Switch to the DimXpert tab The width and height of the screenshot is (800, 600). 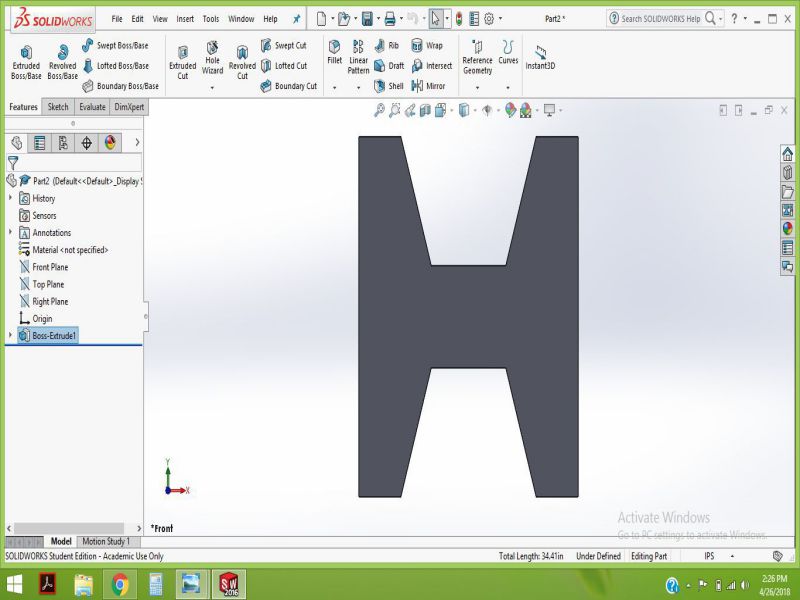point(129,107)
